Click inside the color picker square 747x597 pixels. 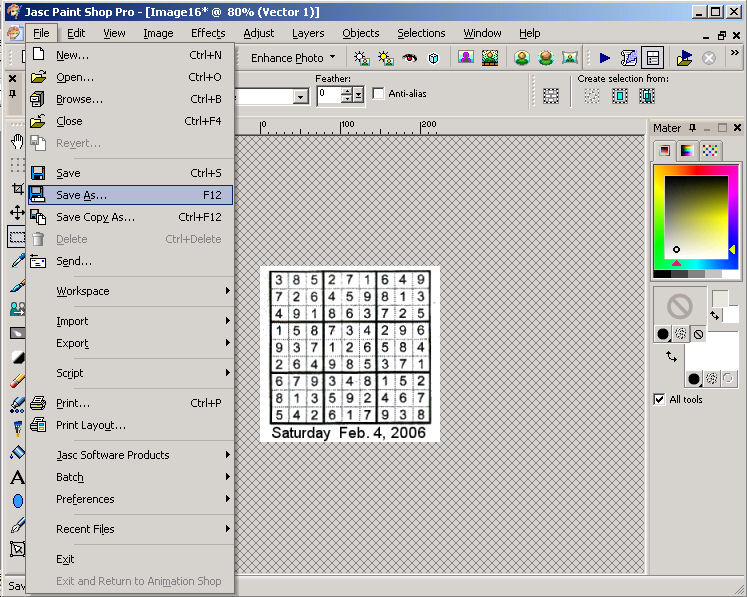[x=695, y=215]
